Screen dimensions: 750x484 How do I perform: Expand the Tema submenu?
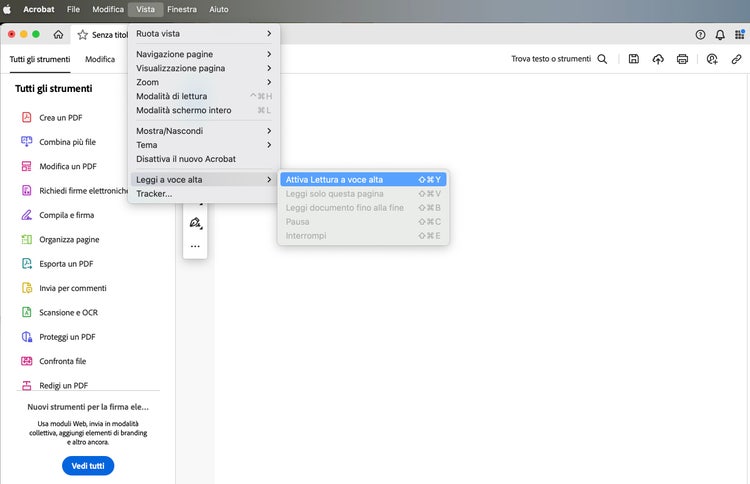(204, 145)
